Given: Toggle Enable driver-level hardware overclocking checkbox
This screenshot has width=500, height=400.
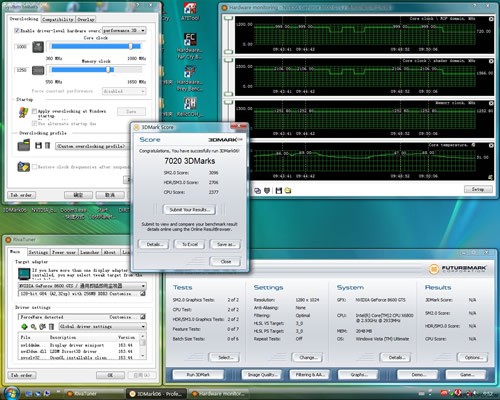Looking at the screenshot, I should pyautogui.click(x=17, y=31).
